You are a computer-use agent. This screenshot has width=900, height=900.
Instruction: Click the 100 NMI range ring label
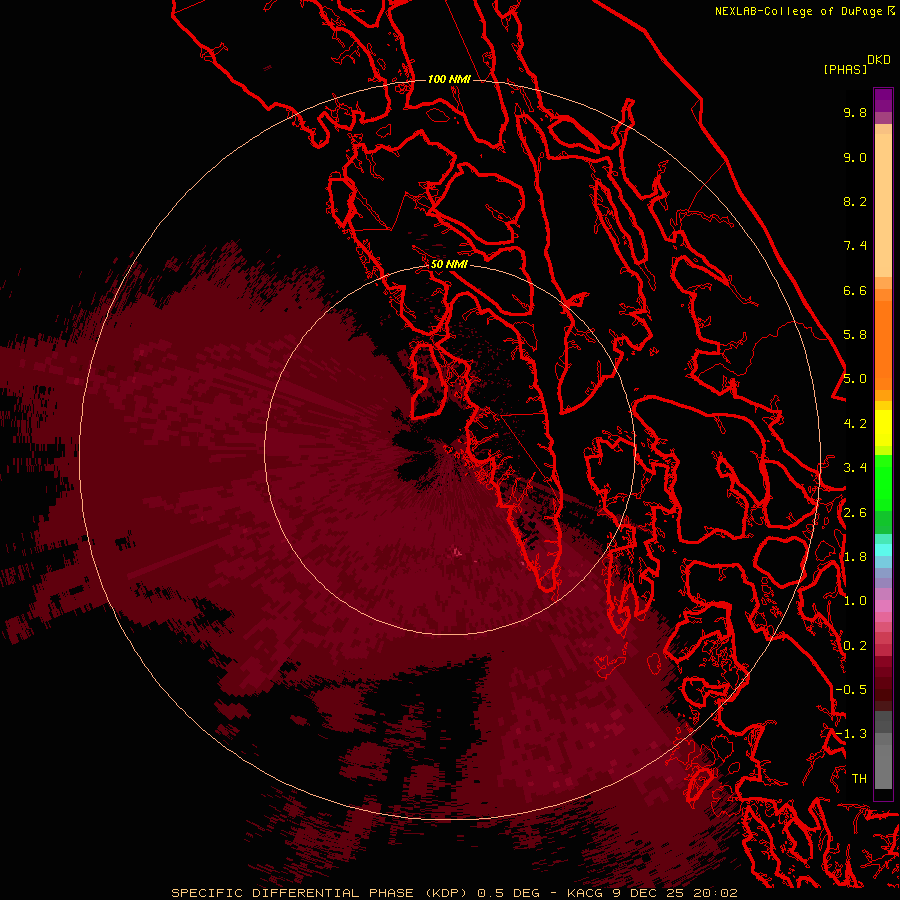(449, 79)
